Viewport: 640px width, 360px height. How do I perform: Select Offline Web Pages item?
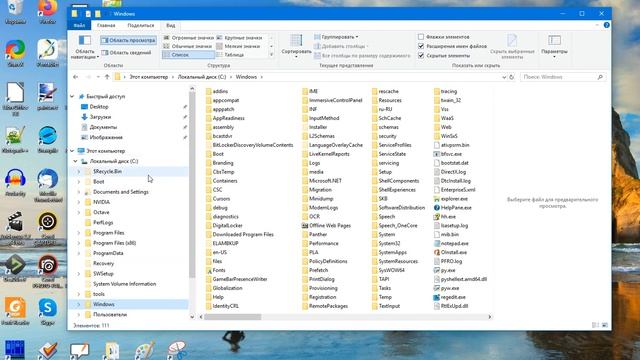pos(327,225)
